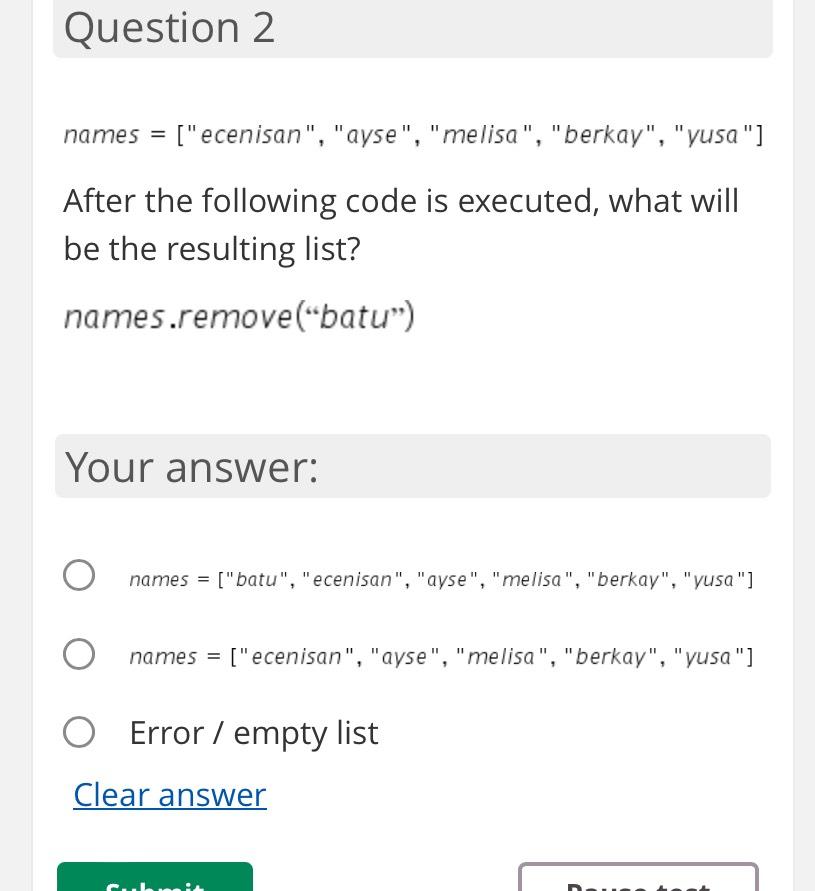Pause the test using the right button
The height and width of the screenshot is (891, 815).
tap(637, 880)
